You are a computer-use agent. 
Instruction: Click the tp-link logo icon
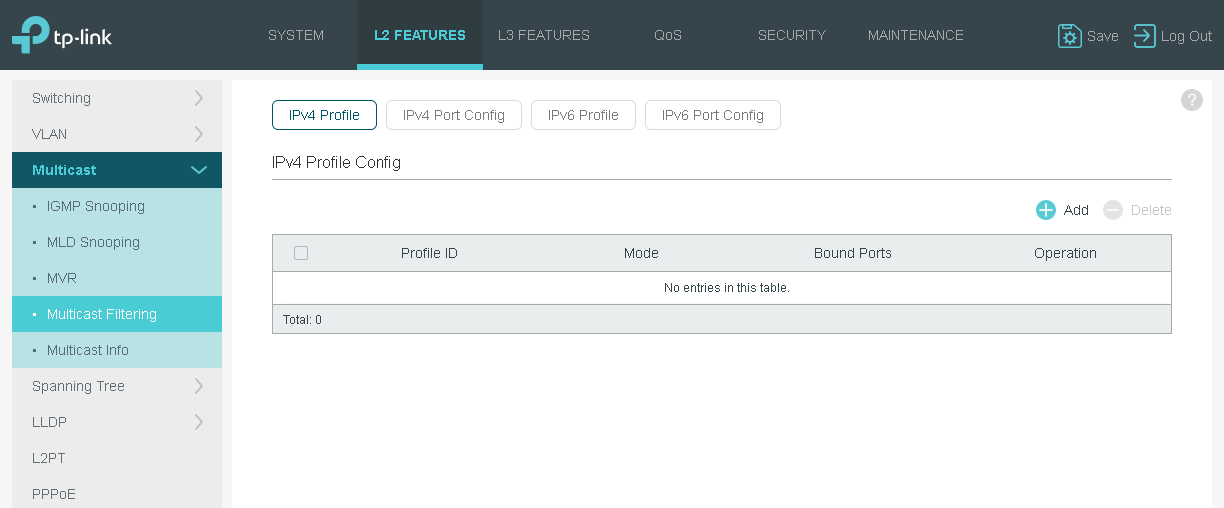click(30, 35)
